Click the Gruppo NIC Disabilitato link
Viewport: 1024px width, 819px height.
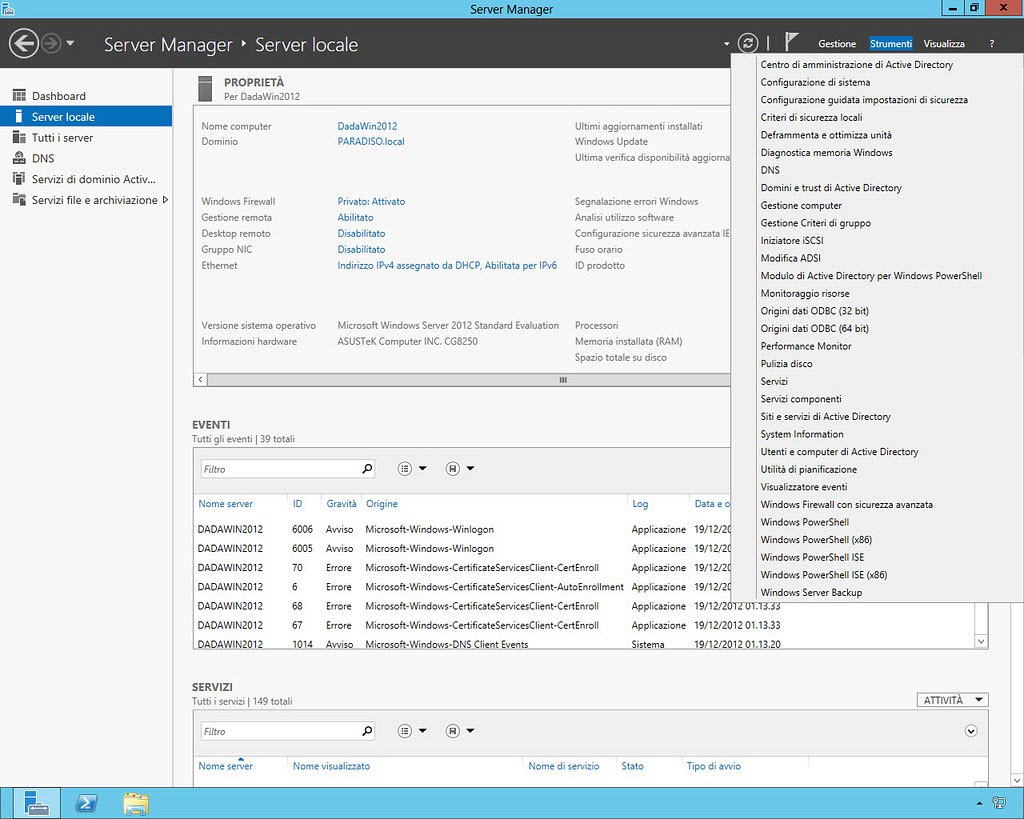361,249
